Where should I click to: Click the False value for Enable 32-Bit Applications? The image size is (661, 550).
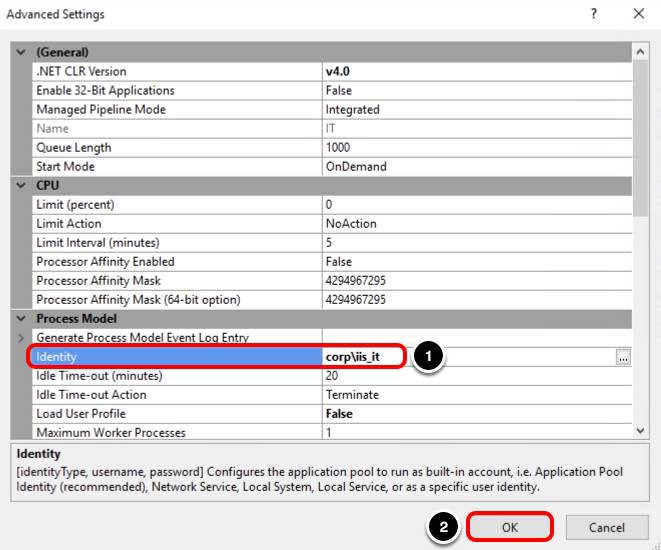pyautogui.click(x=477, y=90)
